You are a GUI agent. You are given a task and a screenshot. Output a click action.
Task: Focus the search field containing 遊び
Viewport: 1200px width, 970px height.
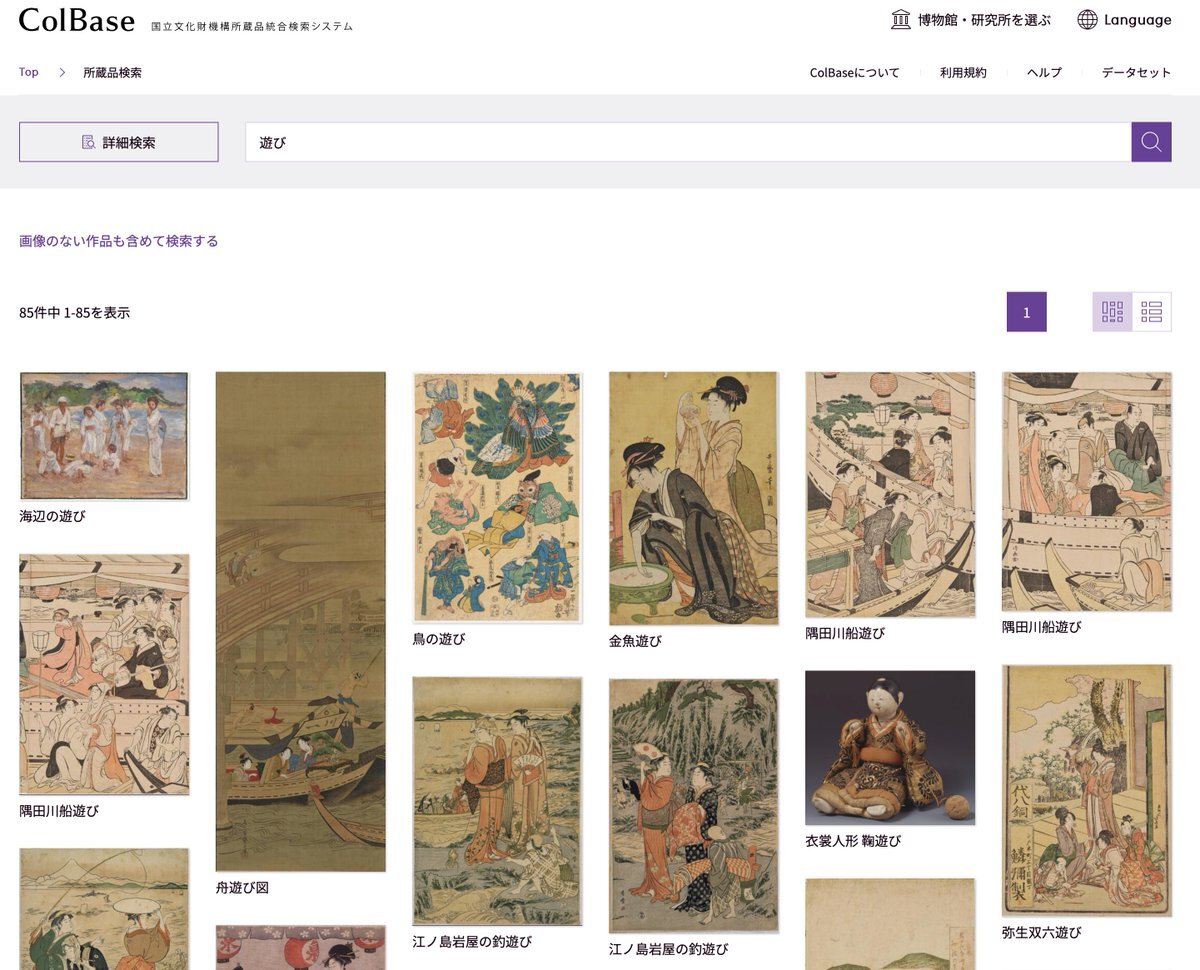pyautogui.click(x=688, y=142)
